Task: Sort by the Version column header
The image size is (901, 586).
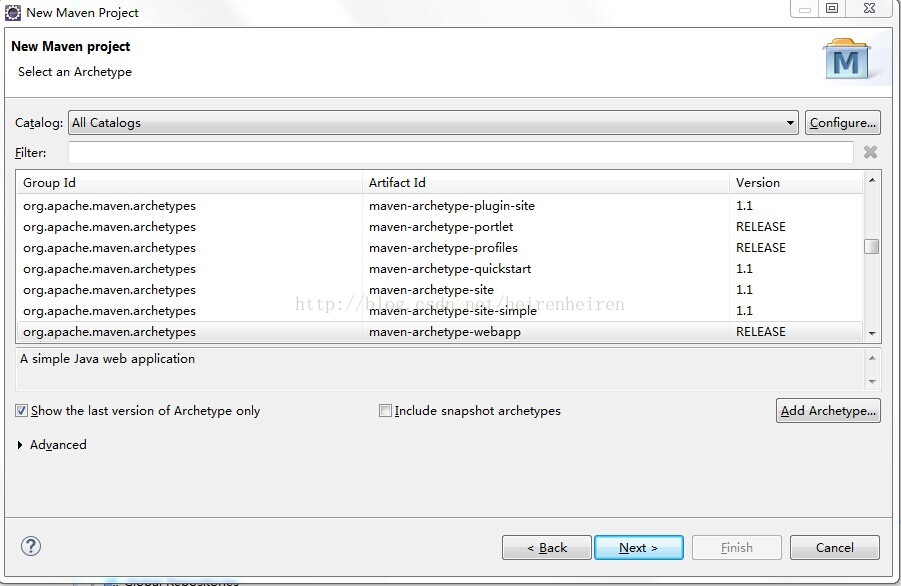Action: tap(796, 183)
